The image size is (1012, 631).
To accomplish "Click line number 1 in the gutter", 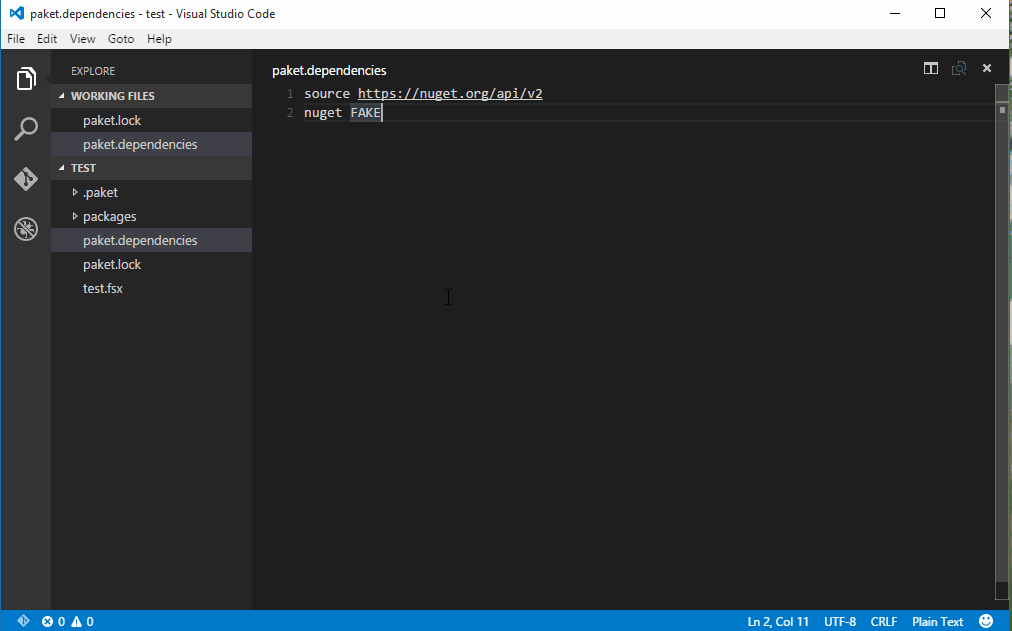I will pos(290,94).
